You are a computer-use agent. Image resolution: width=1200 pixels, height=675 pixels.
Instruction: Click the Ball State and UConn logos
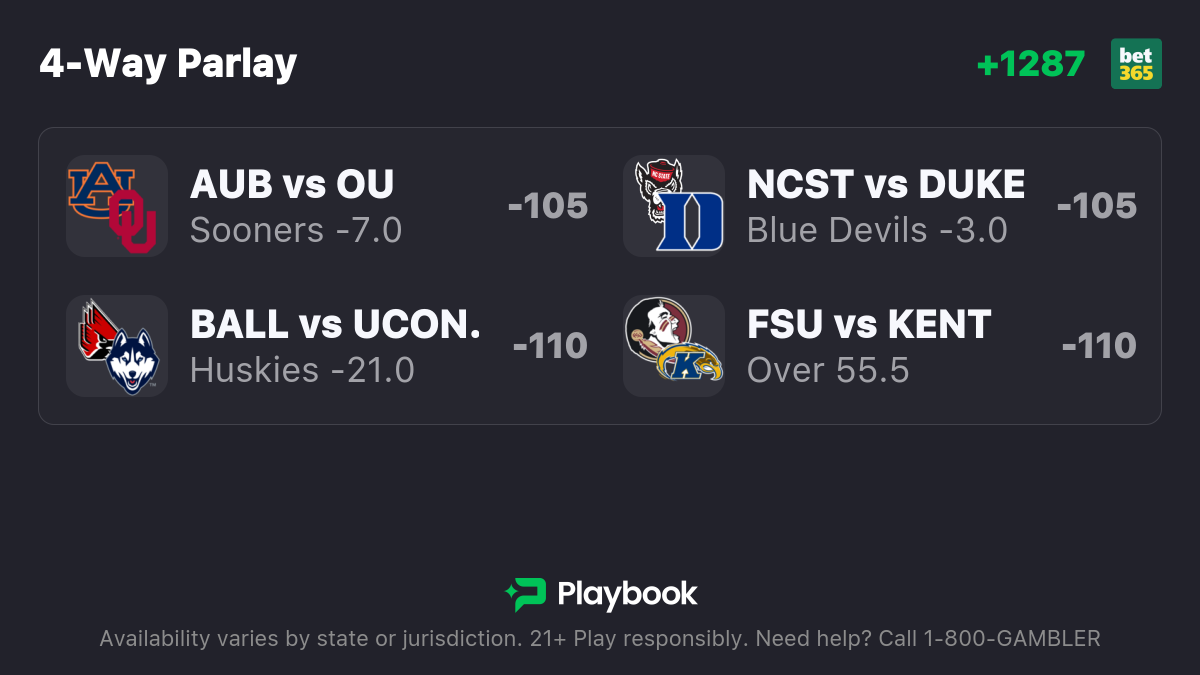116,346
